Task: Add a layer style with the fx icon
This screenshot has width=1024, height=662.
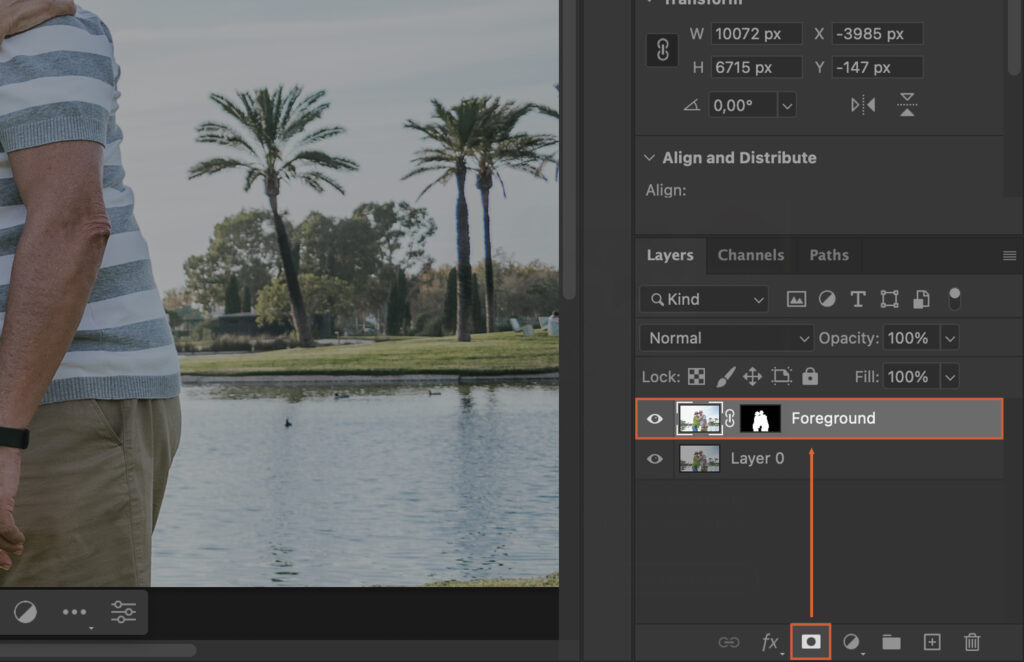Action: click(770, 643)
